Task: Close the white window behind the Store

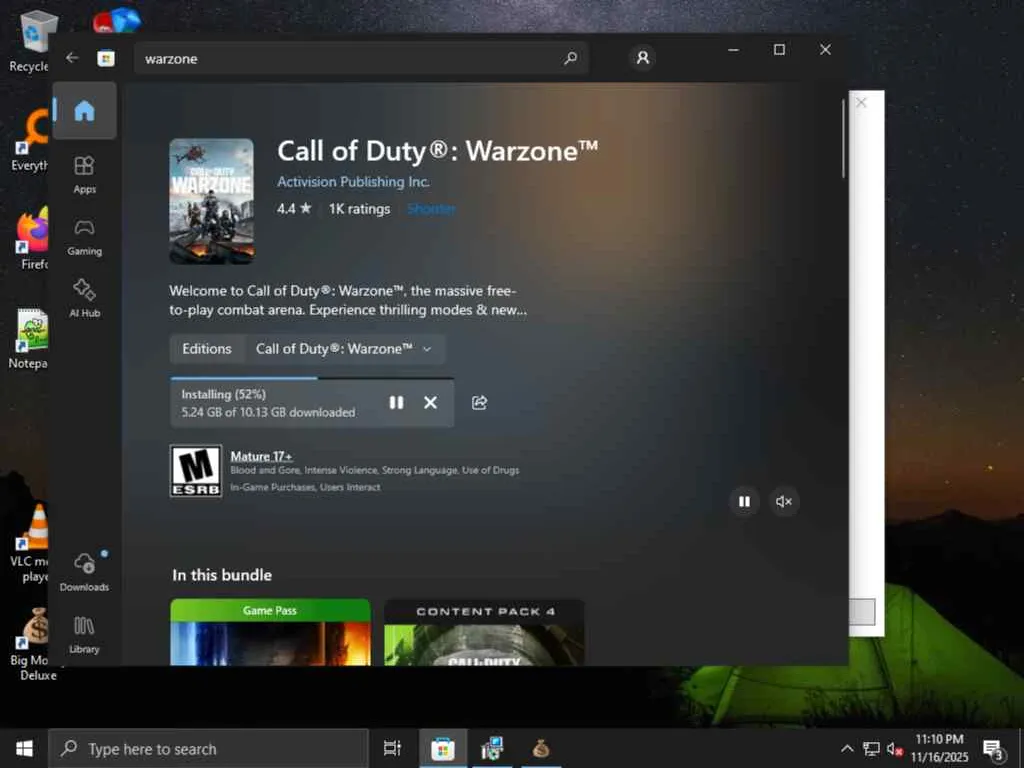Action: [861, 103]
